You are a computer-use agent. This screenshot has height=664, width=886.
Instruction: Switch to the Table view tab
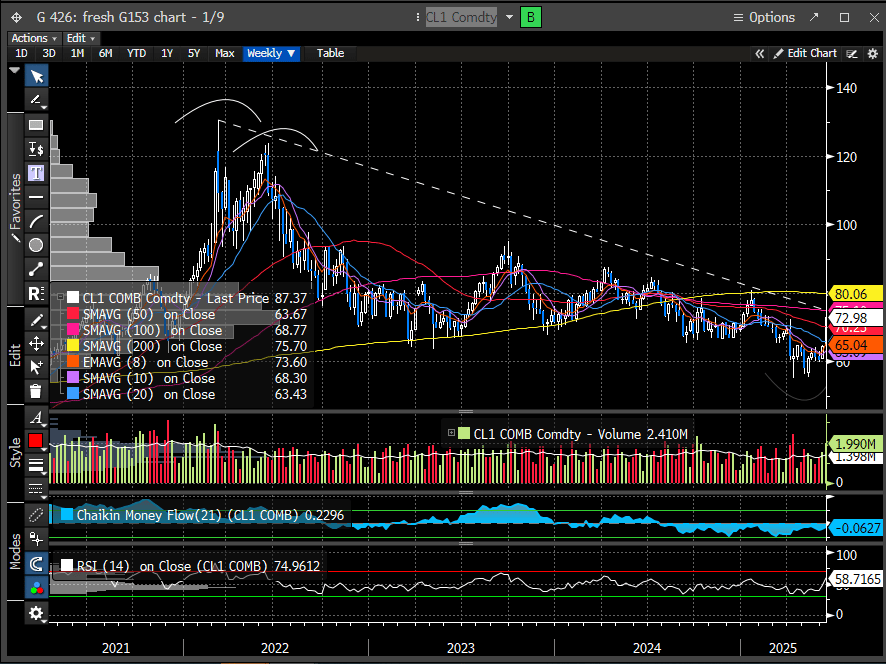click(x=330, y=53)
